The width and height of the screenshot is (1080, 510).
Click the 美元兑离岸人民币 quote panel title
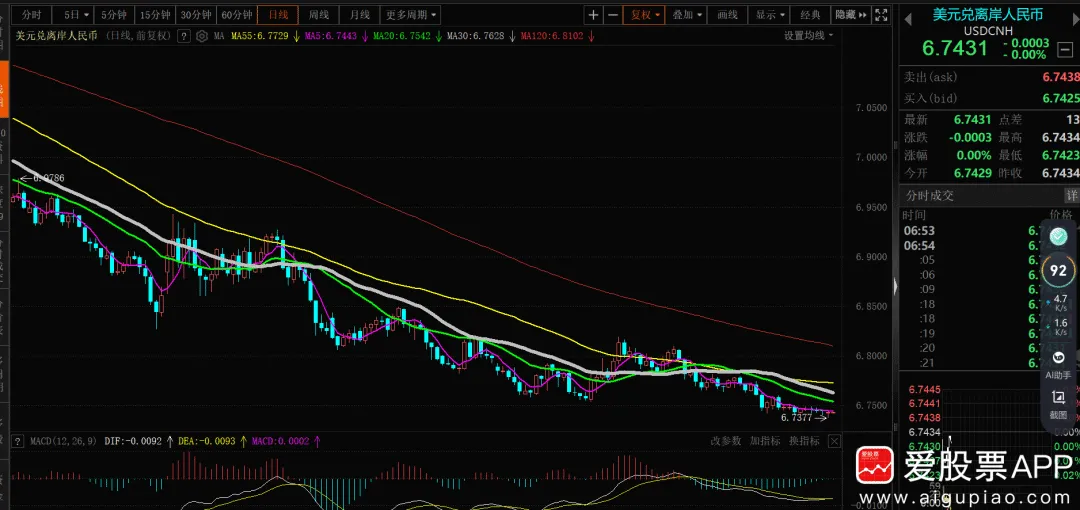pos(987,14)
